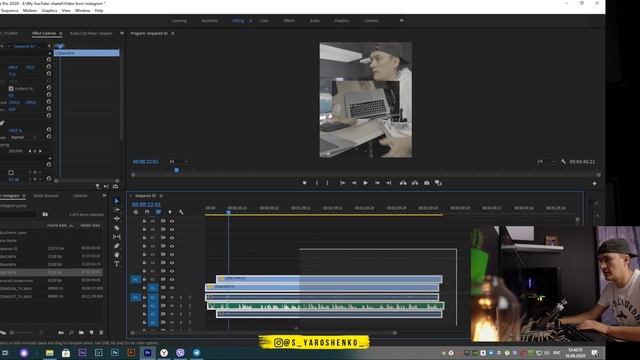This screenshot has height=360, width=640.
Task: Click the Mark In button
Action: pos(317,183)
